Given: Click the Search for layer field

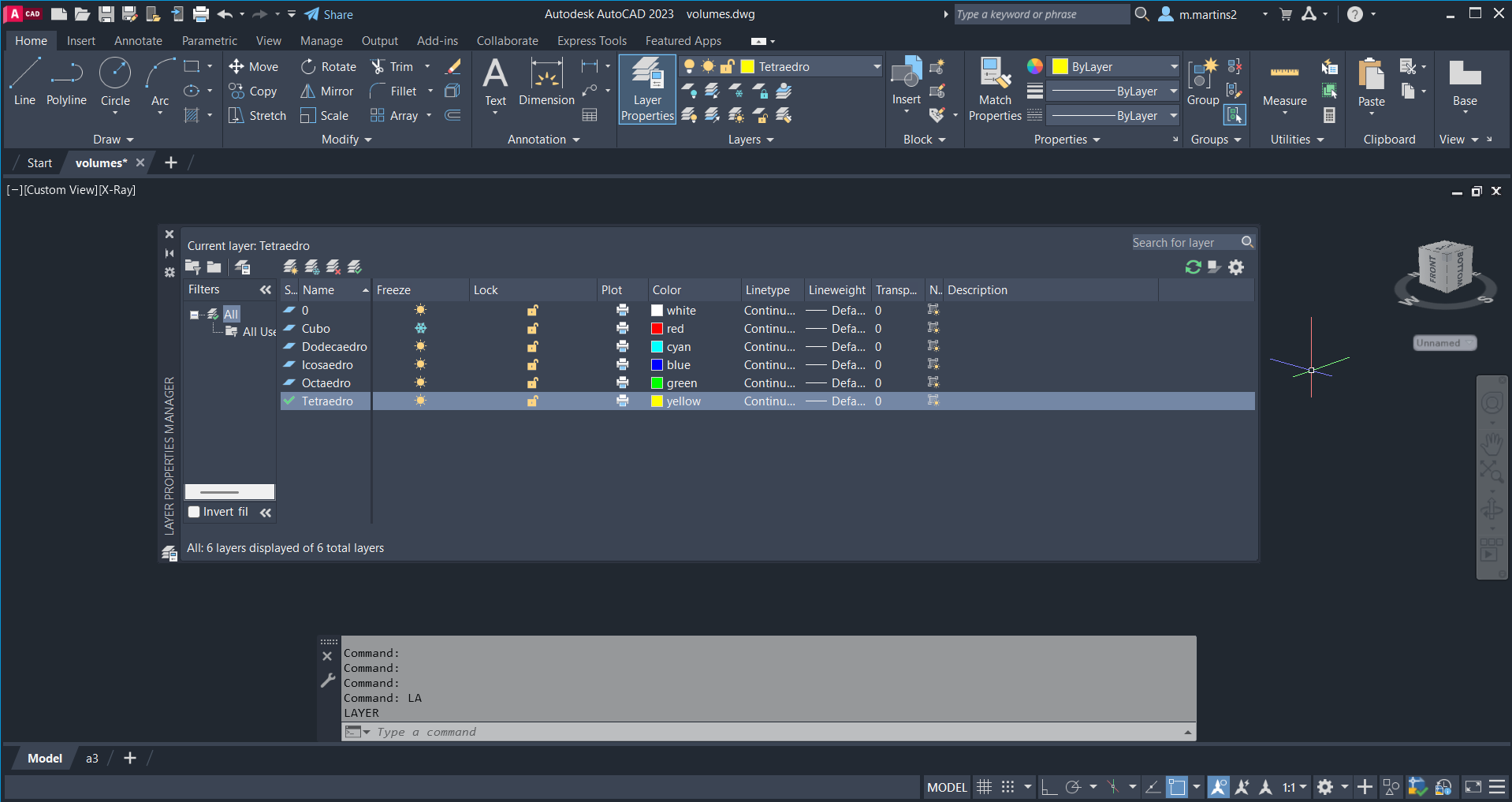Looking at the screenshot, I should click(x=1184, y=243).
